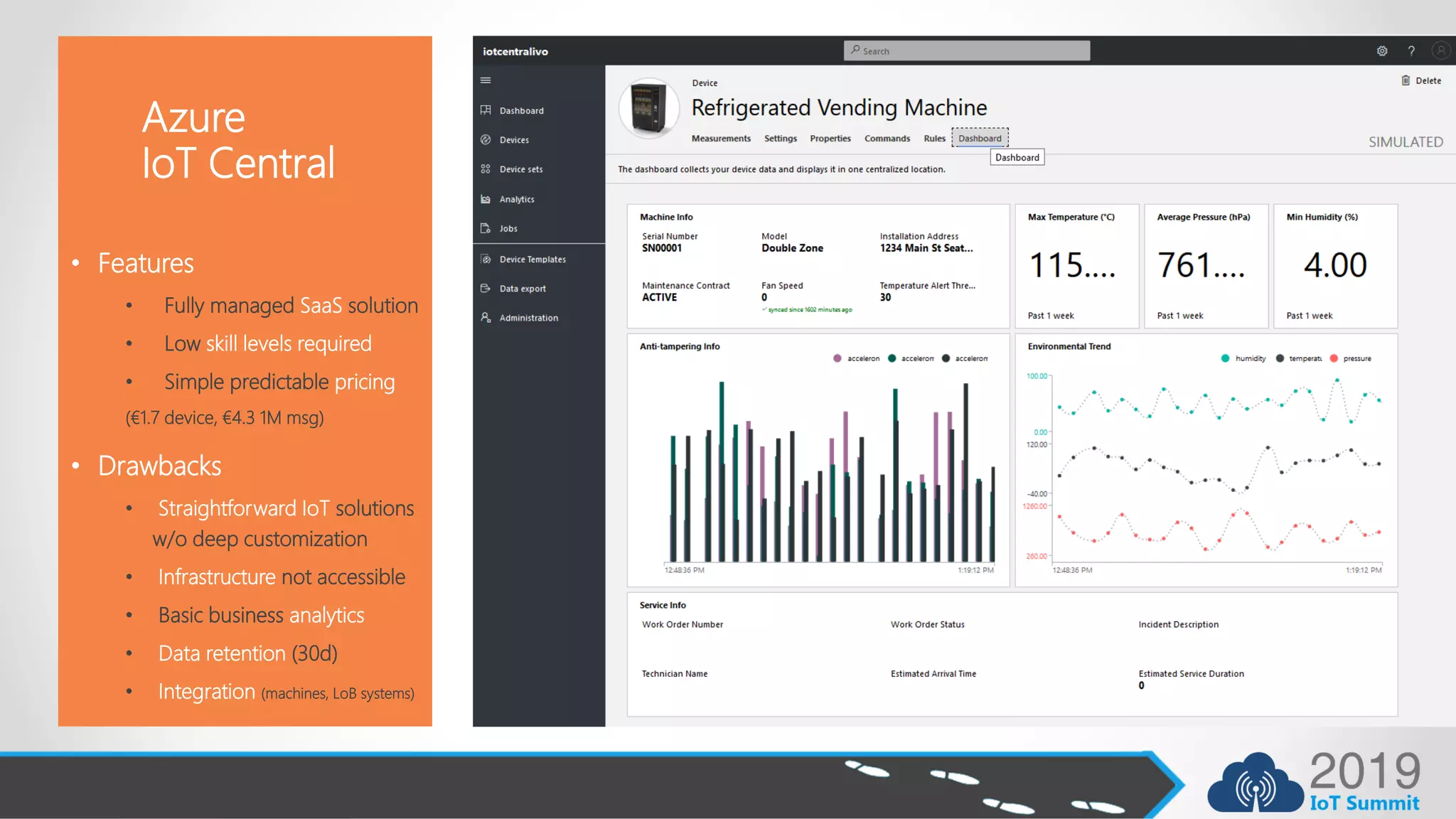This screenshot has height=819, width=1456.
Task: Go to Dashboard in the sidebar
Action: point(521,111)
